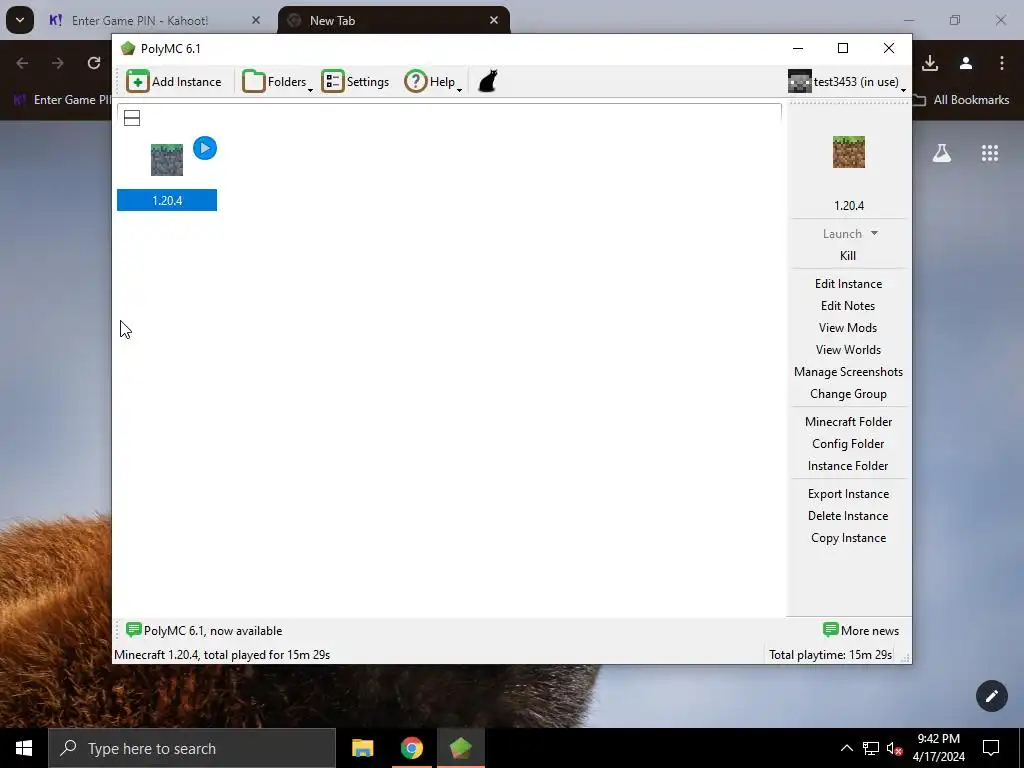Open Chrome from the taskbar
Screen dimensions: 1024x768
411,748
